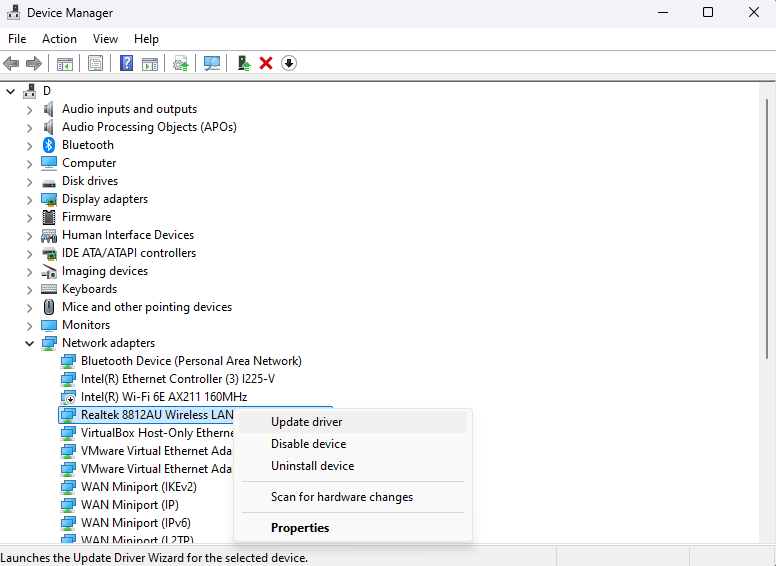
Task: Click Scan for hardware changes monitor icon
Action: [212, 63]
